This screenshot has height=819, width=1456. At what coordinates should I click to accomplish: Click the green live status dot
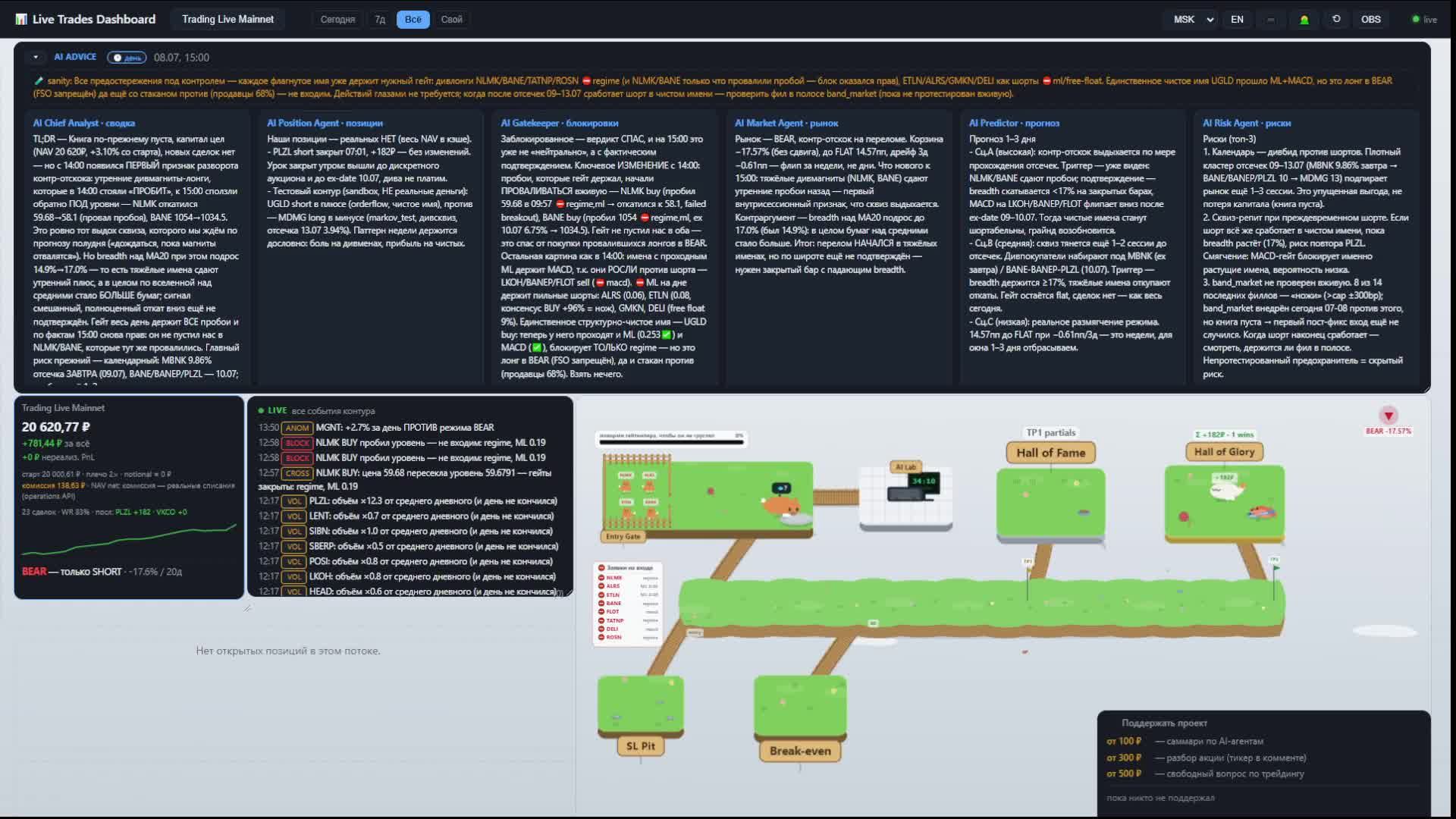click(1415, 19)
